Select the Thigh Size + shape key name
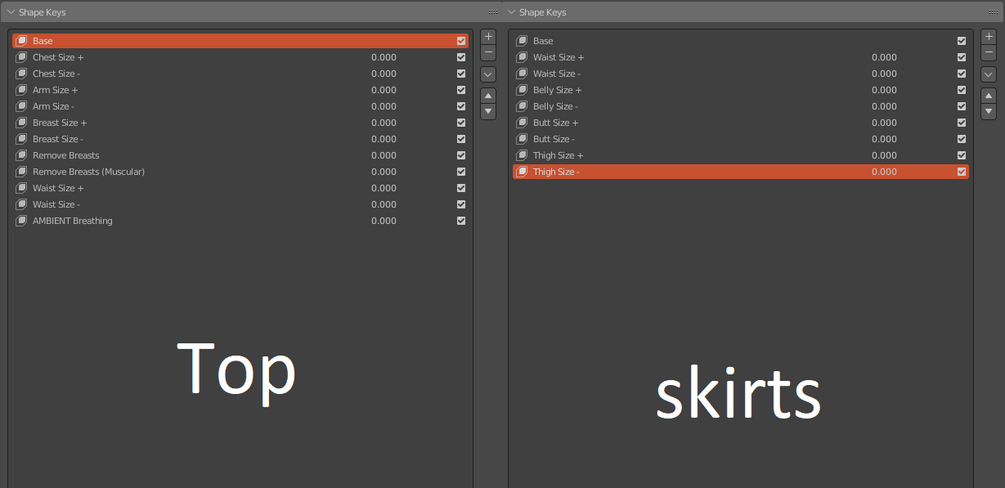This screenshot has width=1005, height=488. pos(558,155)
